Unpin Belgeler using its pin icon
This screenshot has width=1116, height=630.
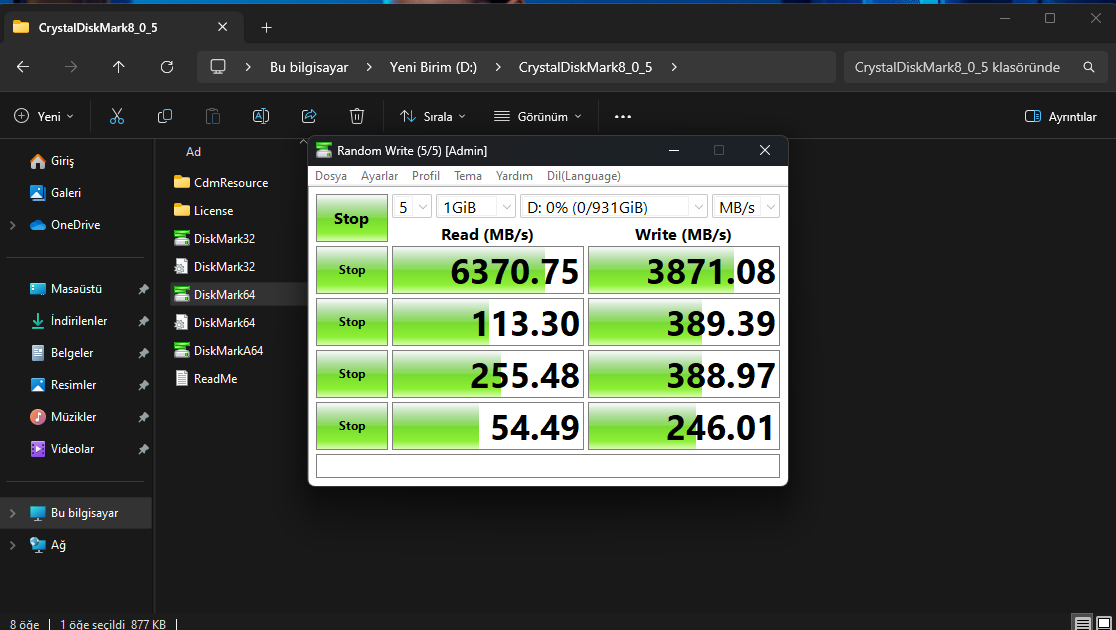pos(143,353)
